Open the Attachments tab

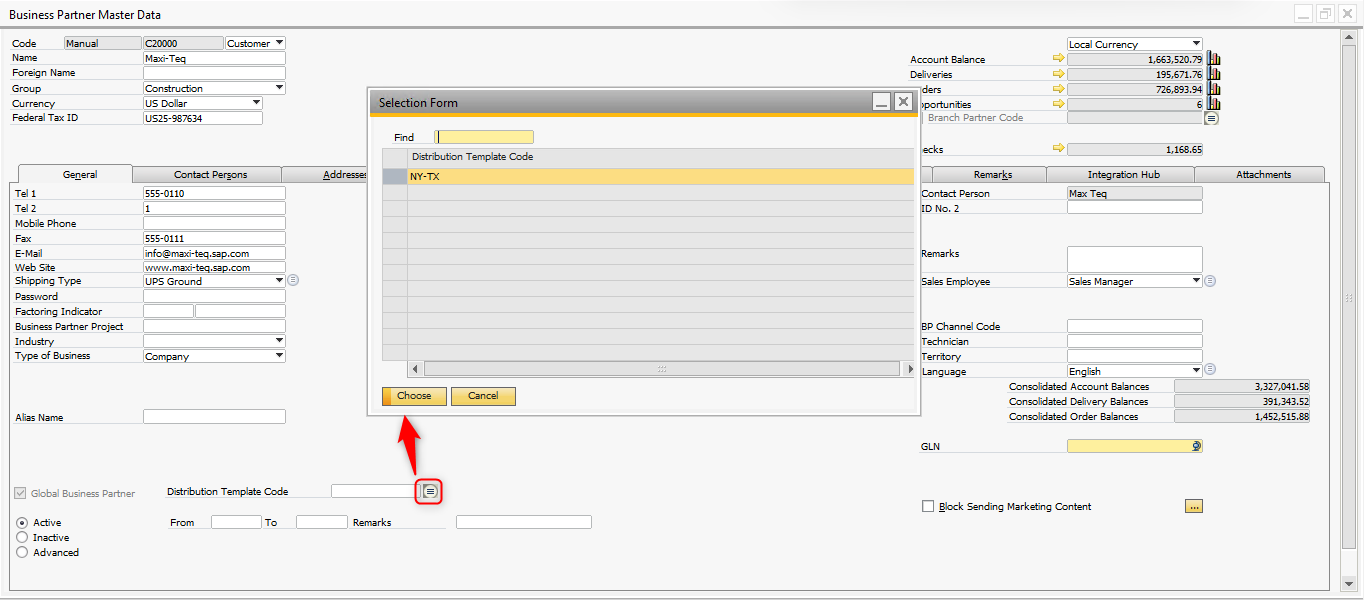coord(1263,175)
